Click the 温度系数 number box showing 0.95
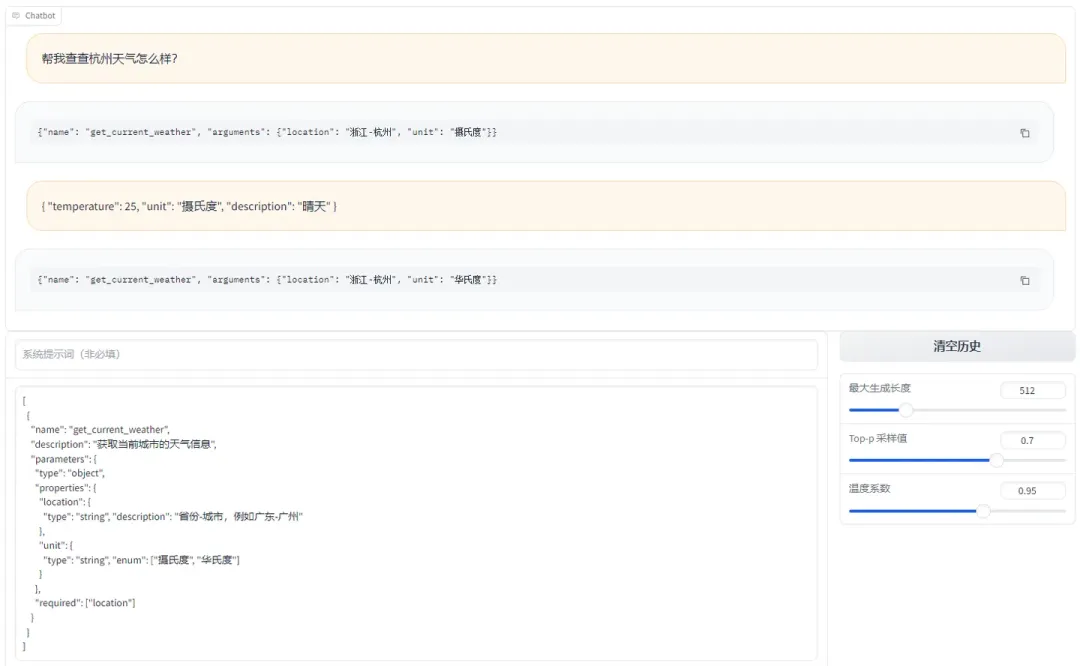Screen dimensions: 1080x666 [1032, 490]
